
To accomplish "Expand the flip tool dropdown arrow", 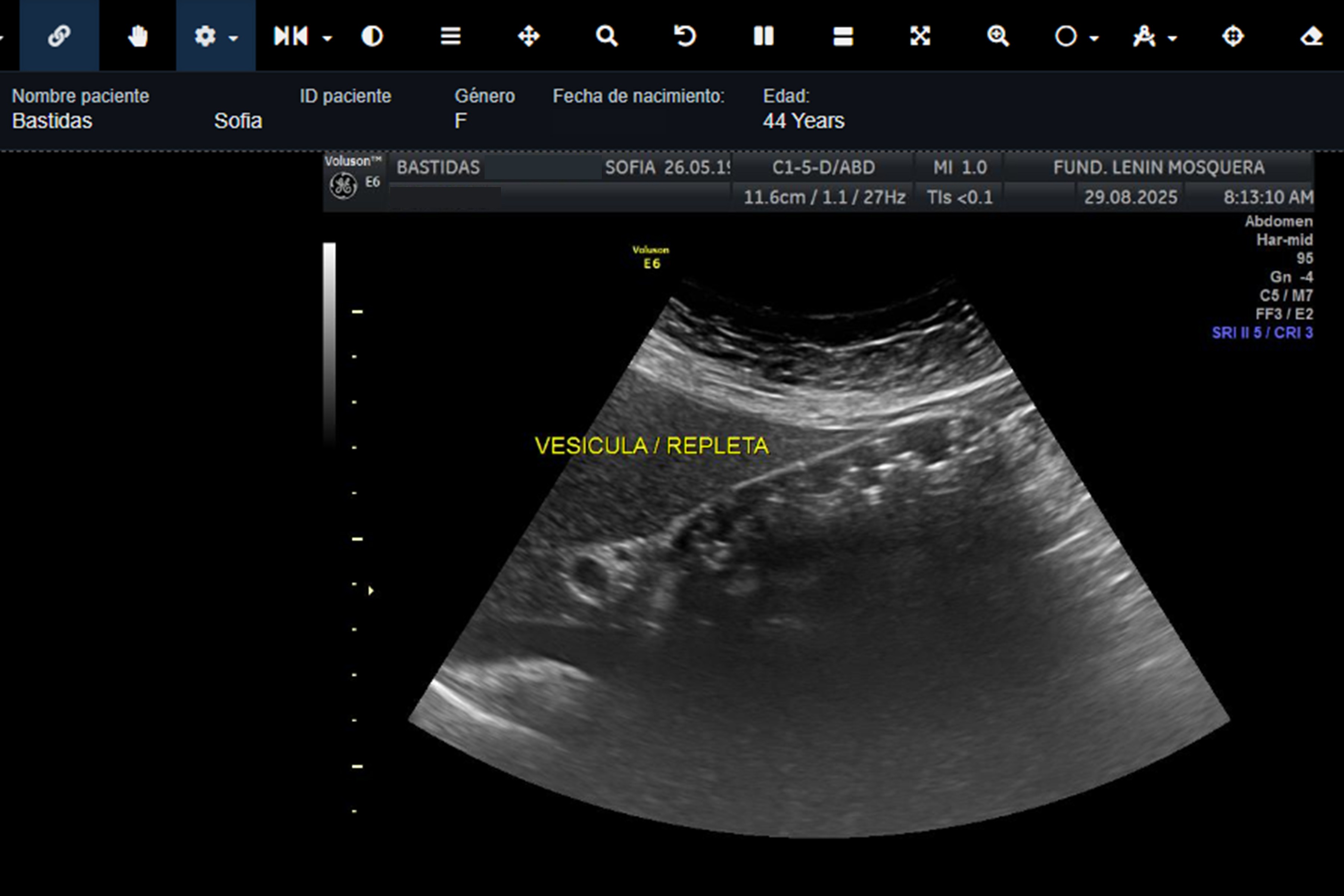I will click(x=327, y=38).
